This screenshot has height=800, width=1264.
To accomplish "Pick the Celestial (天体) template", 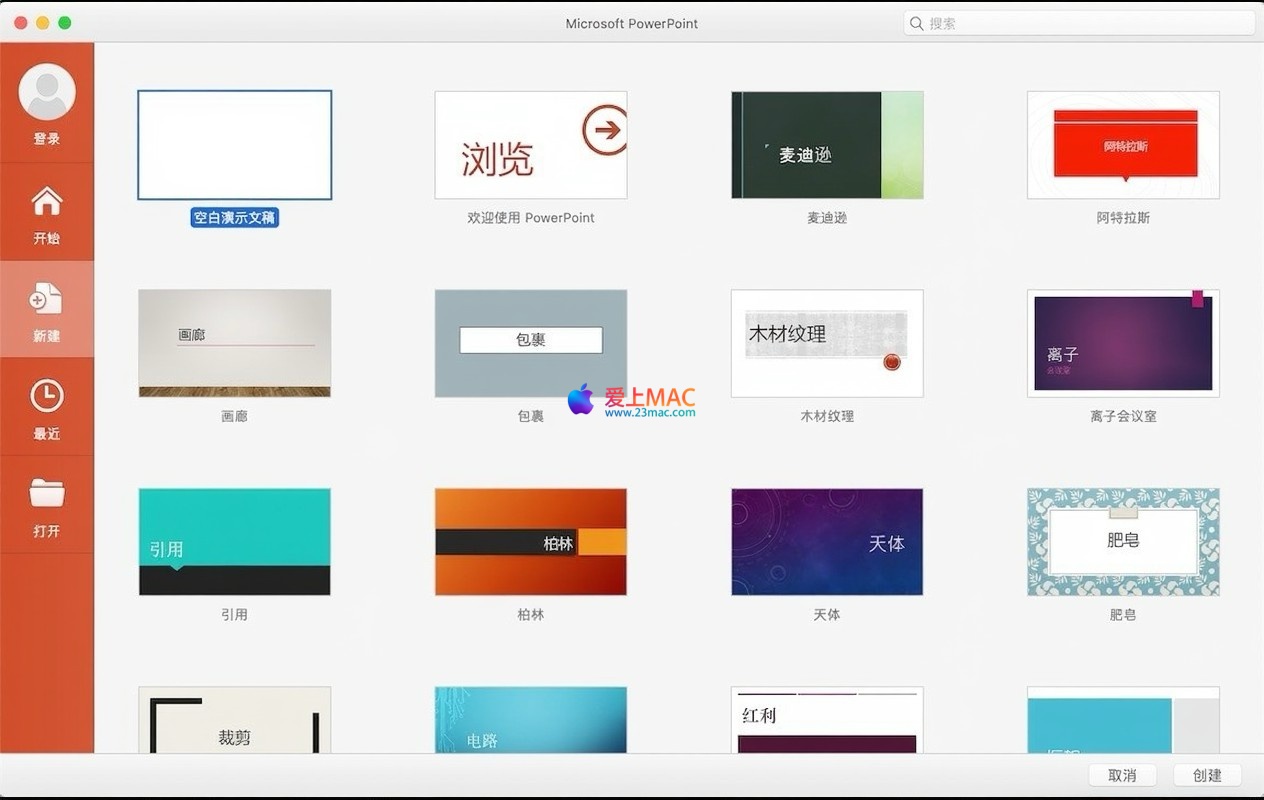I will (x=827, y=541).
